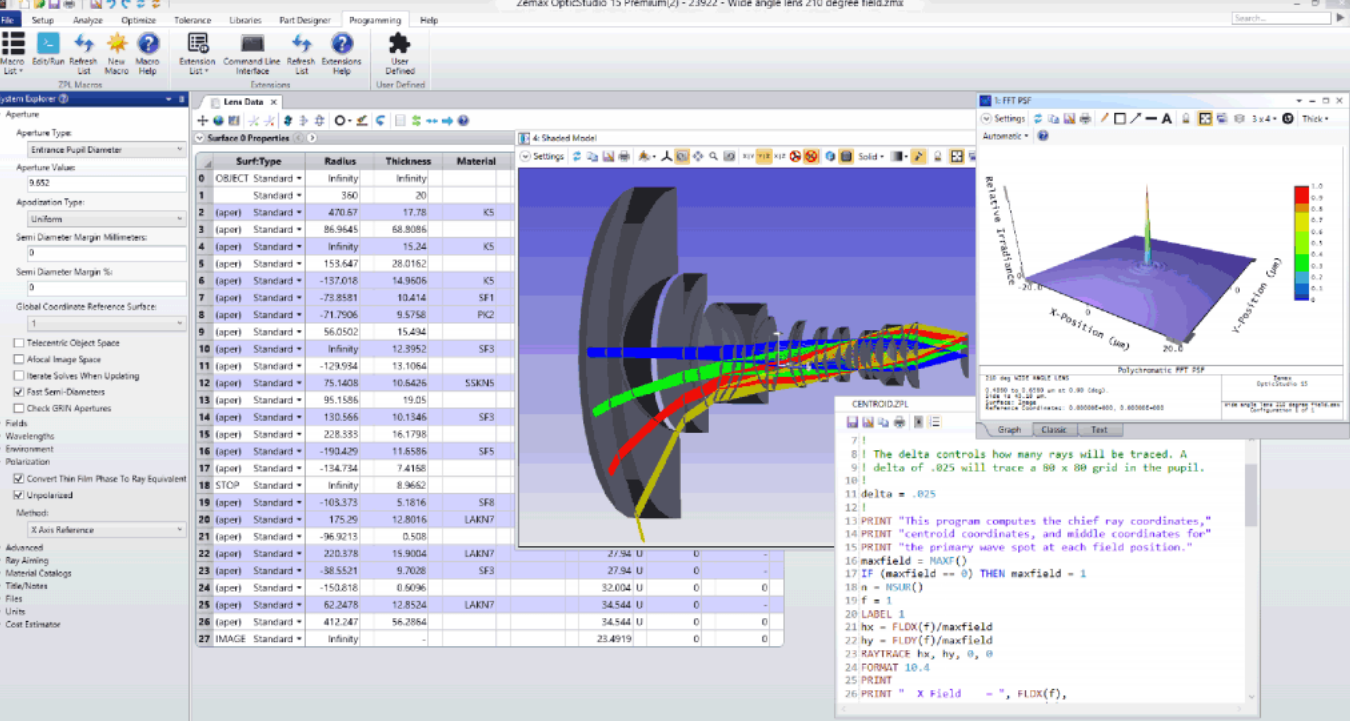Create a New Macro
The image size is (1350, 721).
coord(117,52)
